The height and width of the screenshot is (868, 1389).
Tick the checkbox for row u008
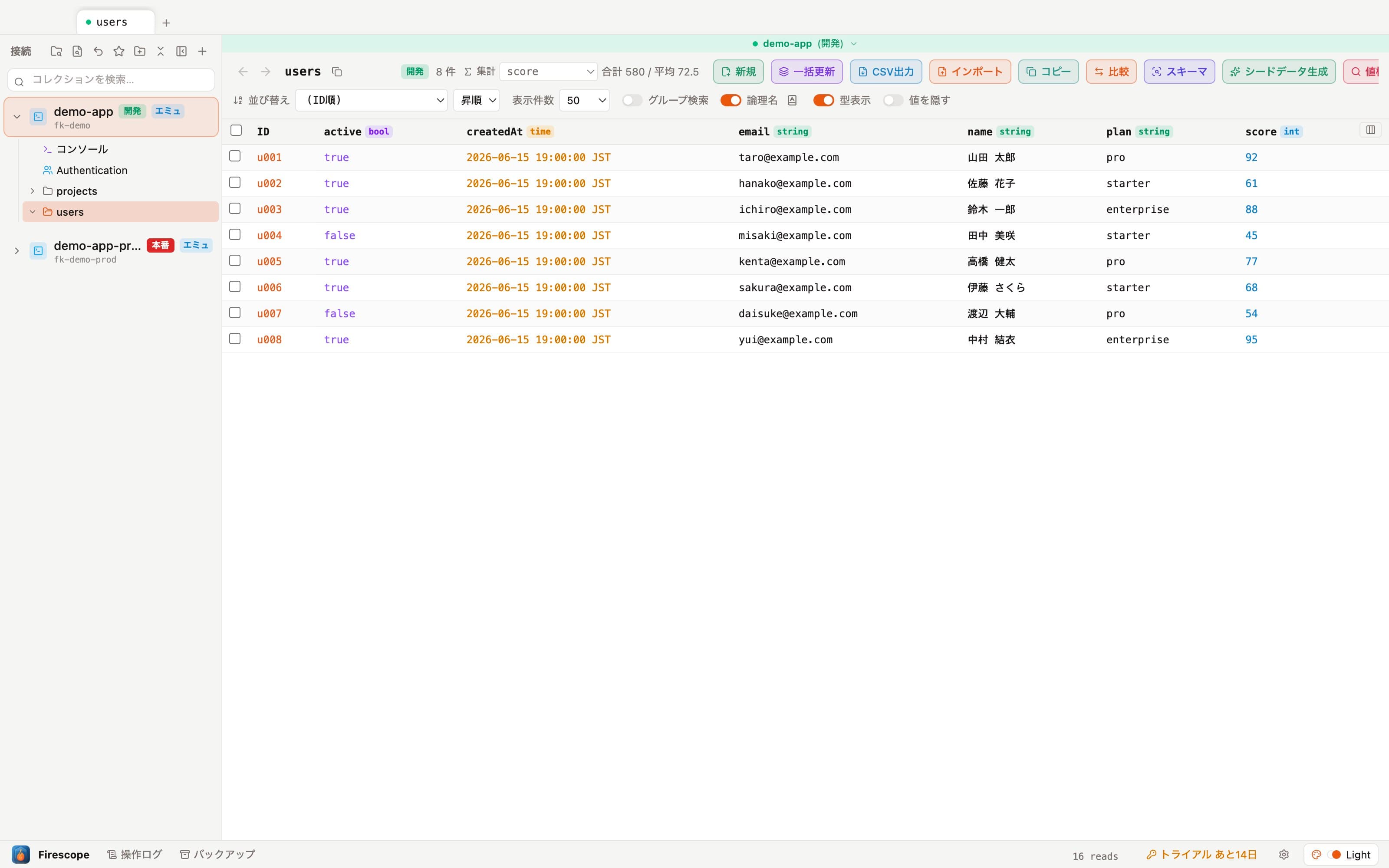(x=235, y=339)
